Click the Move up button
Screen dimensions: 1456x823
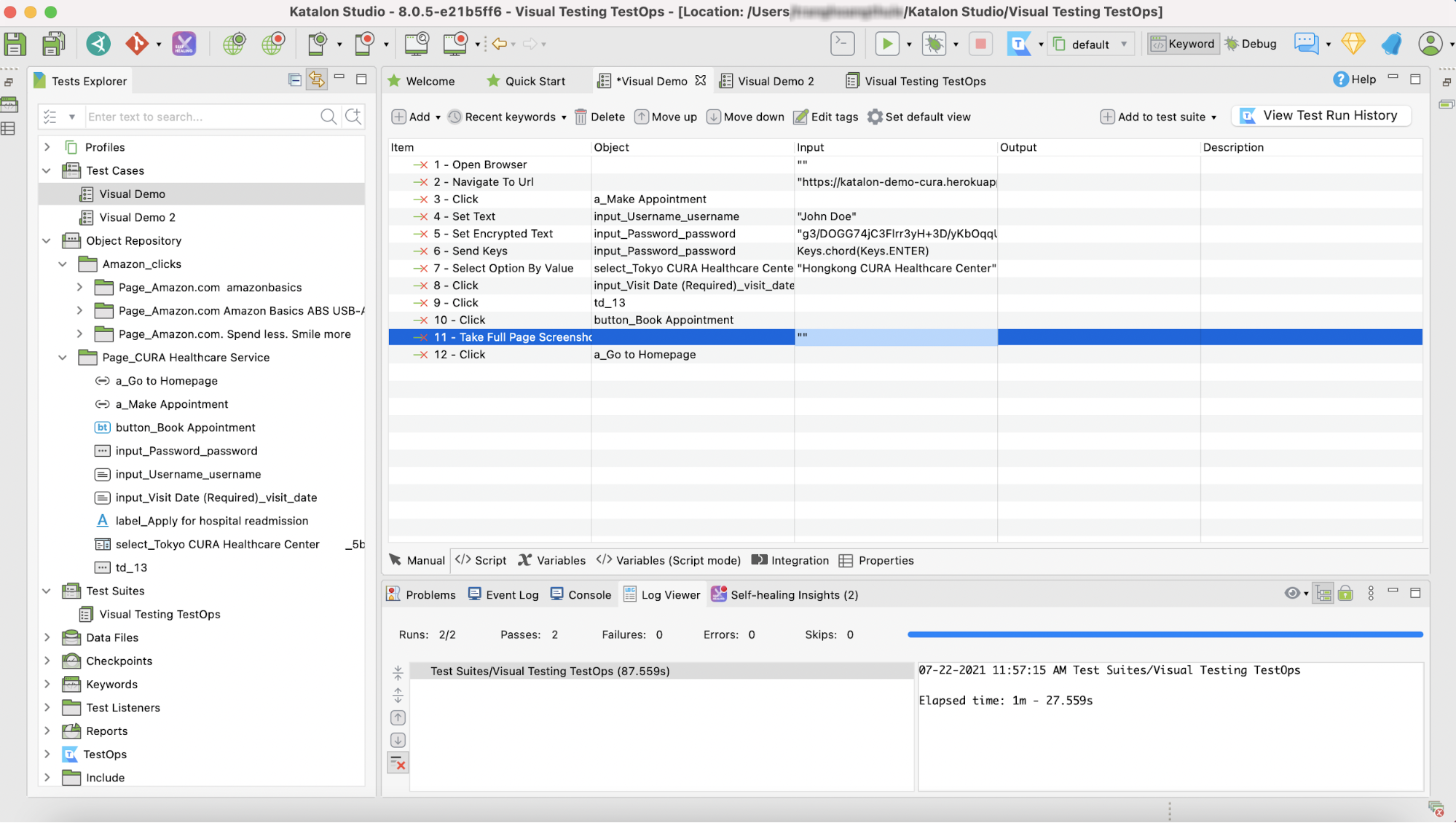(666, 117)
